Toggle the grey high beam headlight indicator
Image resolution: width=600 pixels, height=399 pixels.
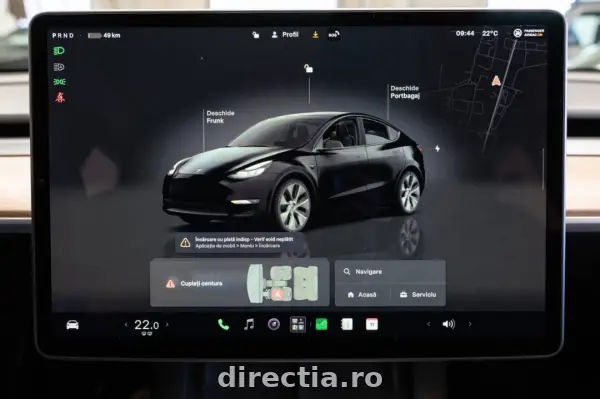tap(59, 67)
